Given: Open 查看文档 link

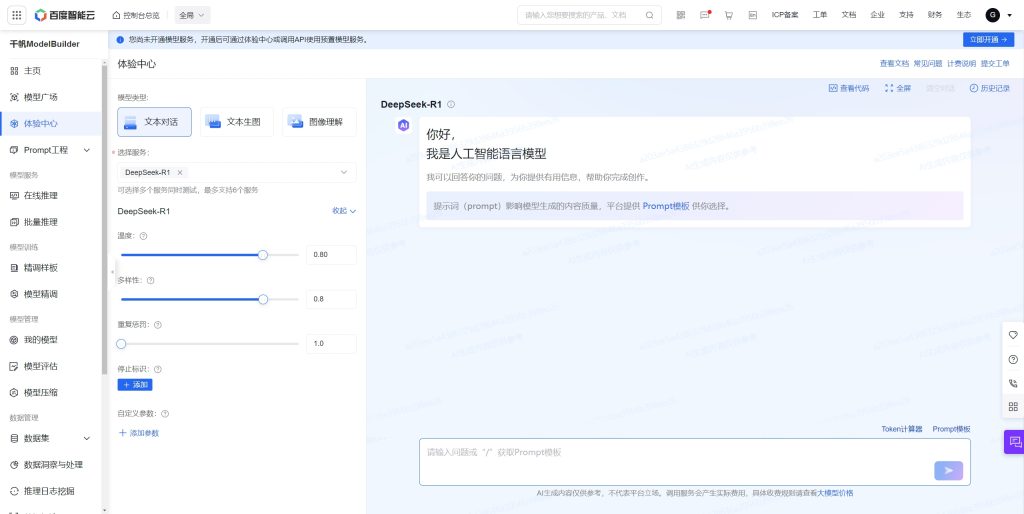Looking at the screenshot, I should [894, 64].
